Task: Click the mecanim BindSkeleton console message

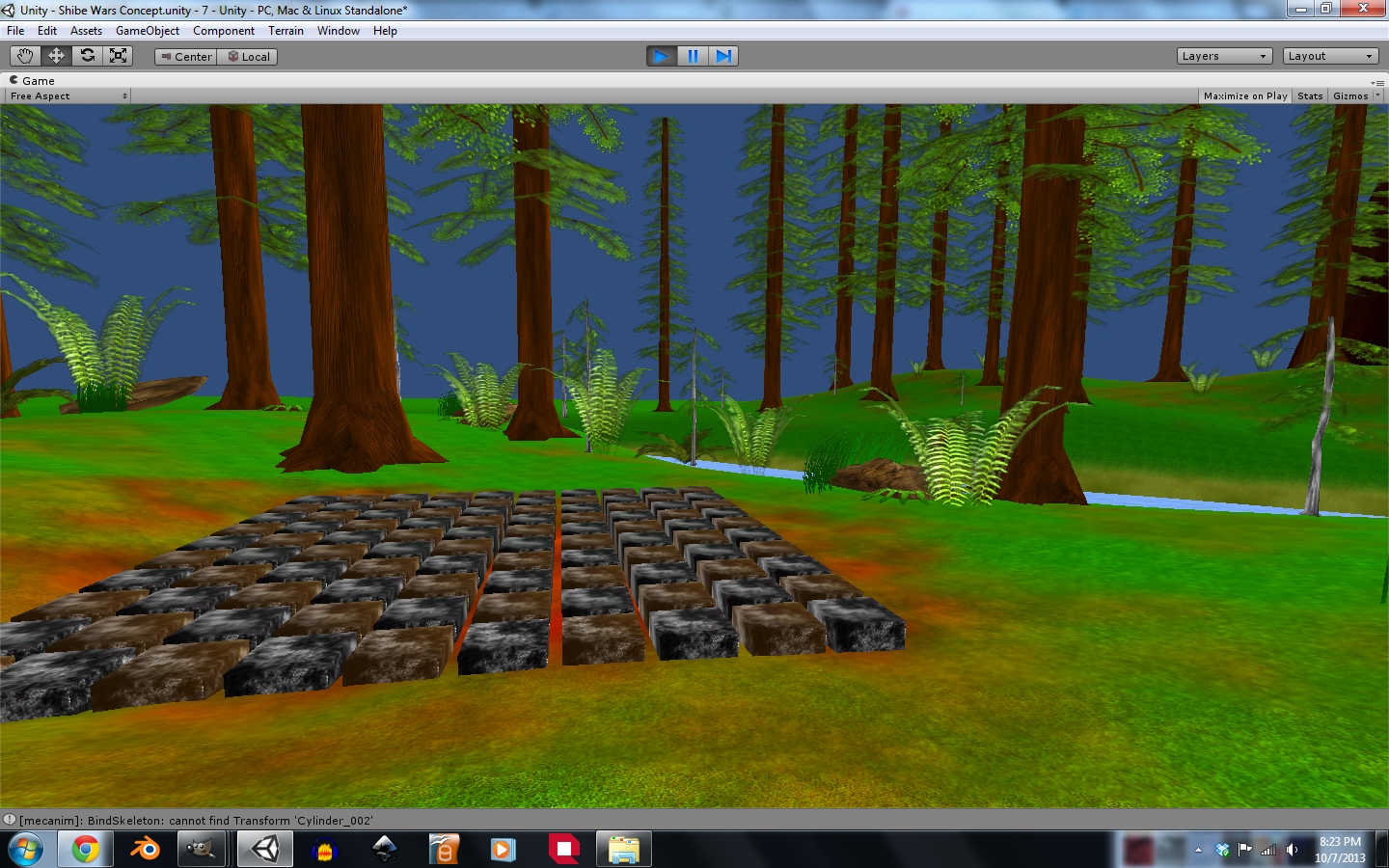Action: tap(196, 821)
